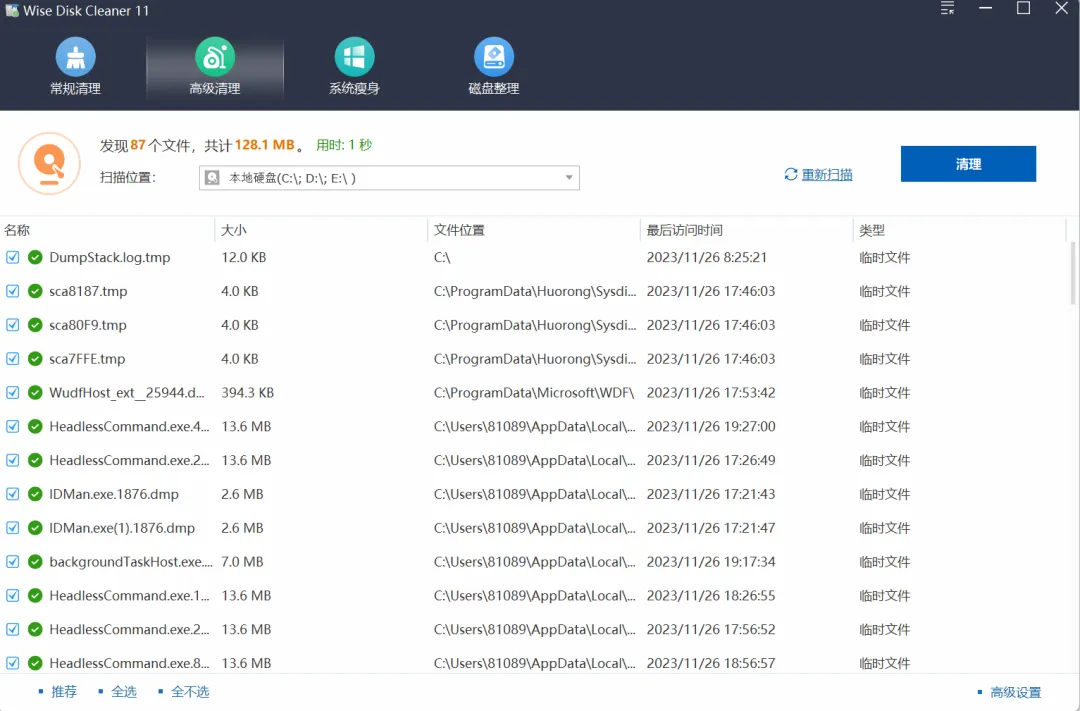This screenshot has width=1080, height=711.
Task: Open 高级设置 advanced settings link
Action: click(x=1016, y=692)
